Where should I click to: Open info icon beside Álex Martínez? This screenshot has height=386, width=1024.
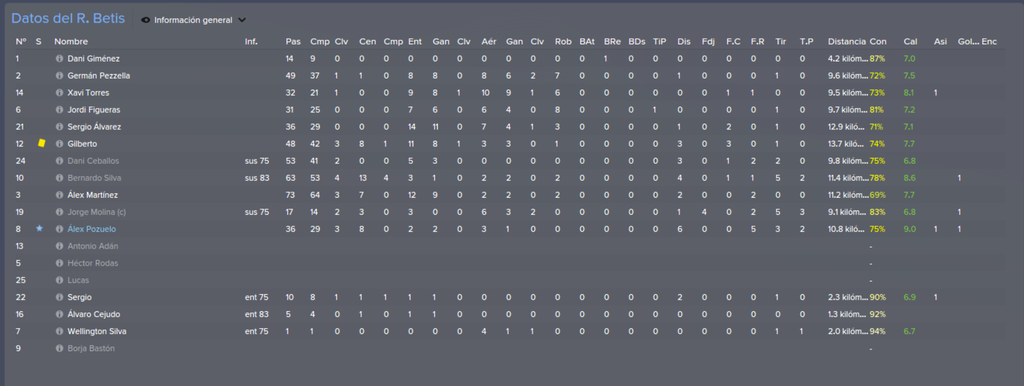tap(59, 195)
